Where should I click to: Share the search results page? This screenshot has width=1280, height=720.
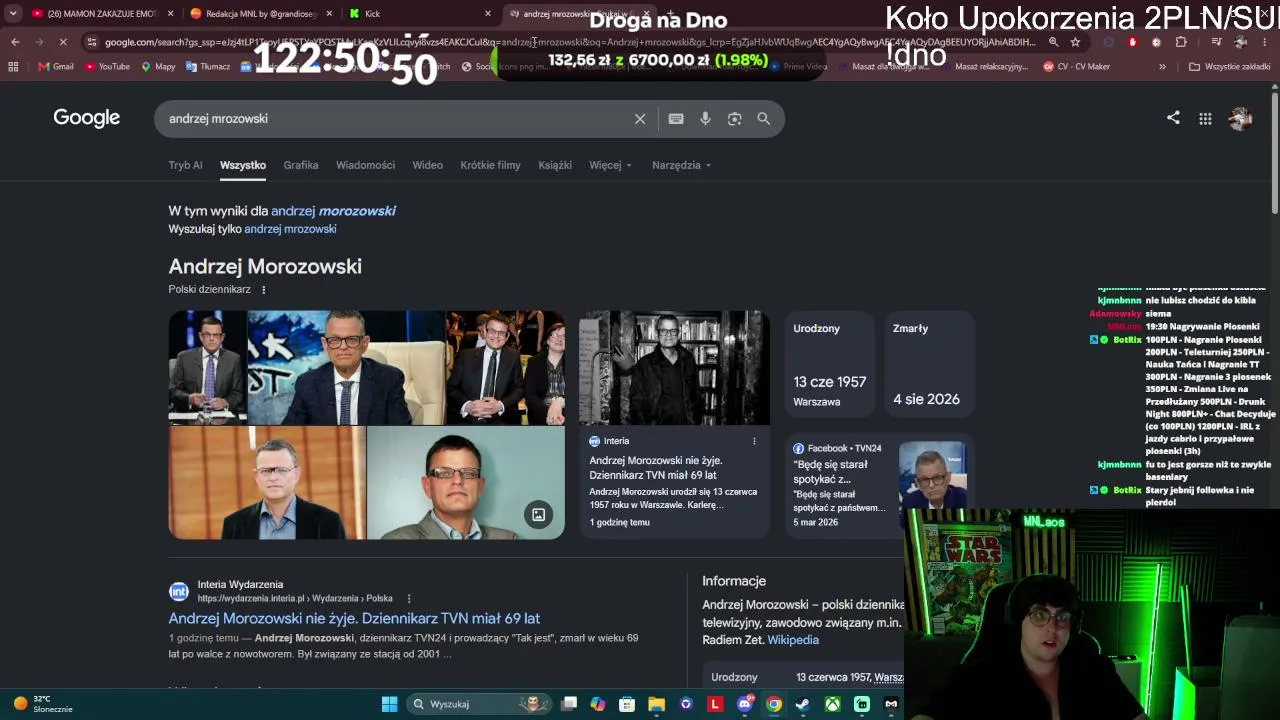(x=1173, y=118)
